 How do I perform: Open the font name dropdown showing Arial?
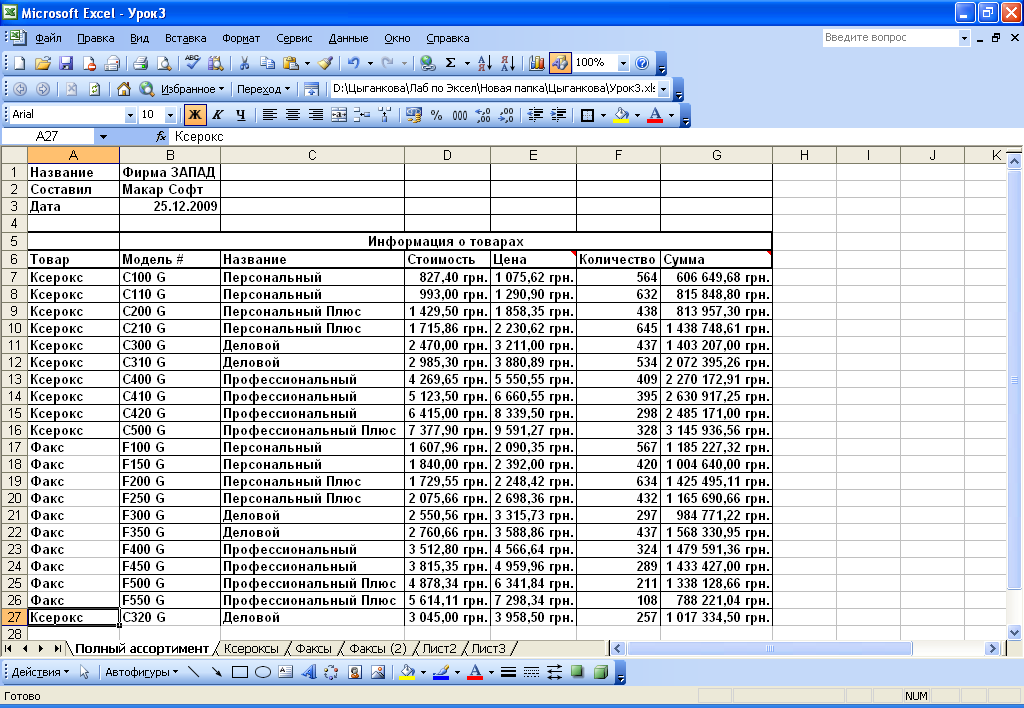click(130, 116)
